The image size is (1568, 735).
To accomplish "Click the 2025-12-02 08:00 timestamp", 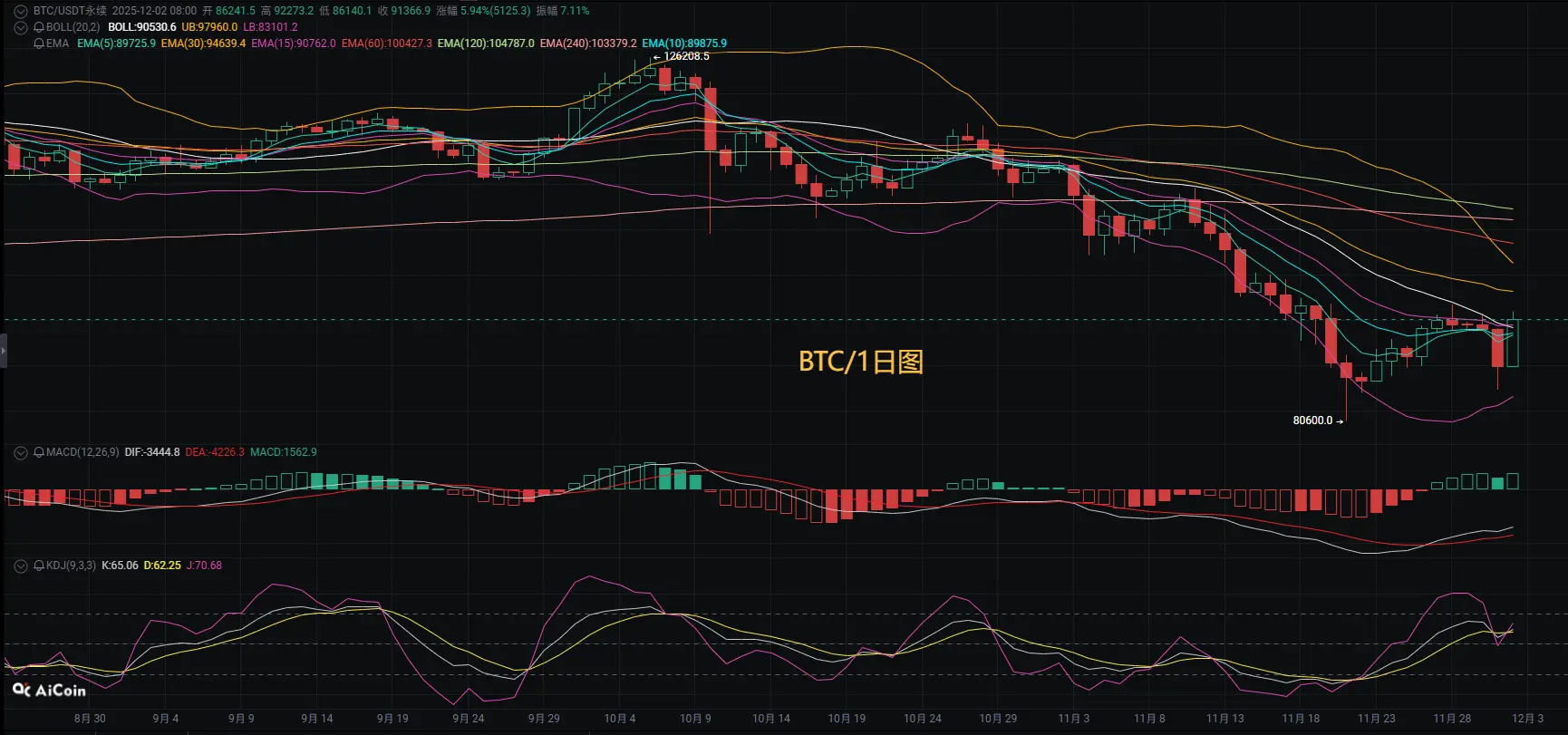I will pyautogui.click(x=154, y=11).
